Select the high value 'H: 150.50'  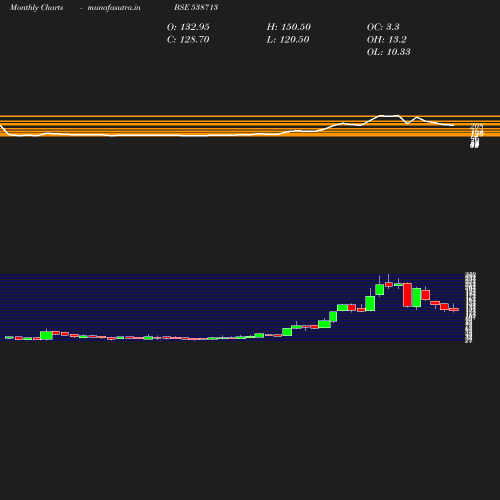(289, 27)
